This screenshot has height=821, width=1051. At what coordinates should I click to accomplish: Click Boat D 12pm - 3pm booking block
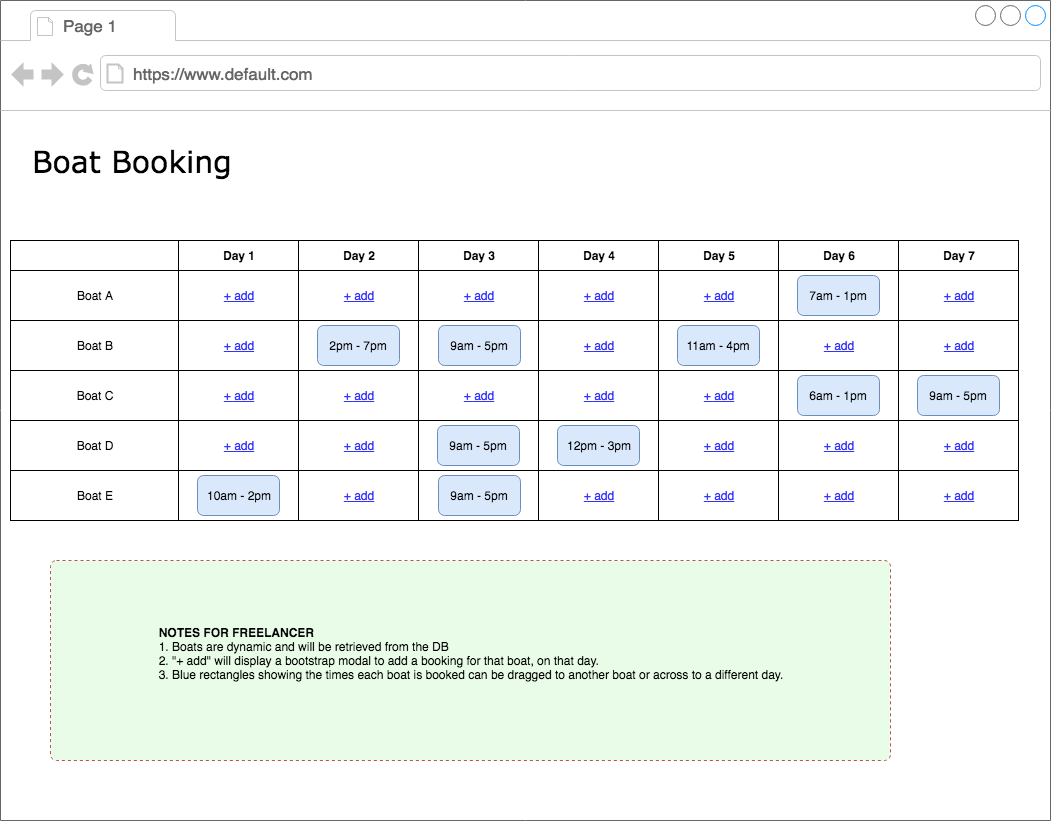click(598, 446)
